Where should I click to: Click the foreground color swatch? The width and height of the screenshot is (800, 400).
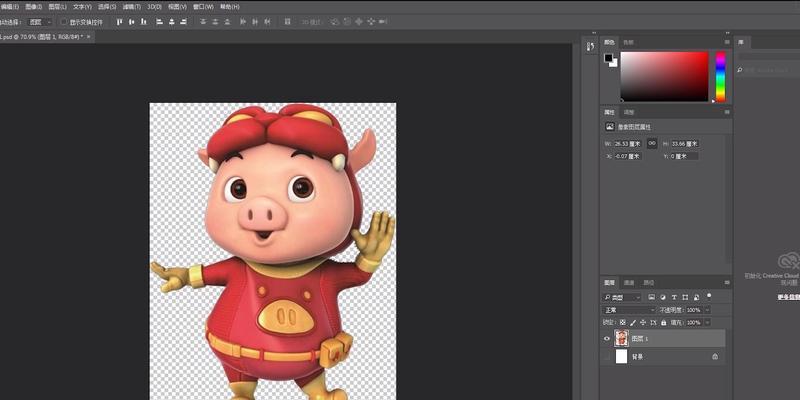[x=608, y=58]
